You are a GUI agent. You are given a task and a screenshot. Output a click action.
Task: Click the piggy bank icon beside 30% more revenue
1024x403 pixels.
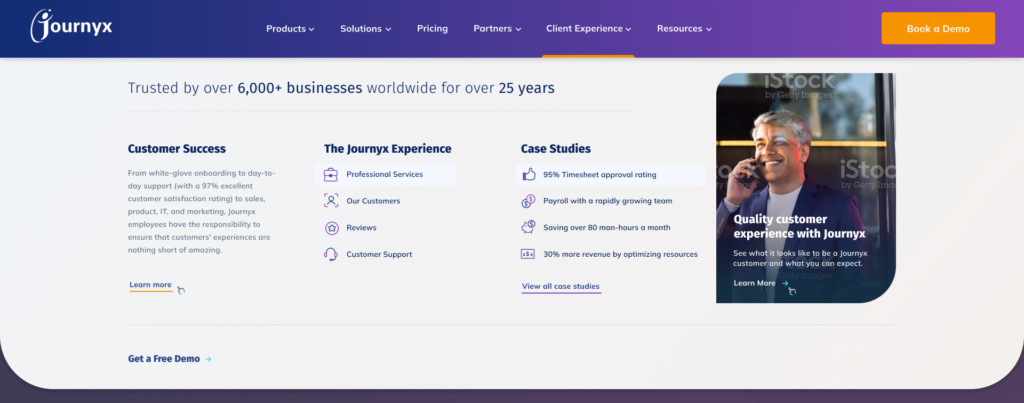coord(528,254)
